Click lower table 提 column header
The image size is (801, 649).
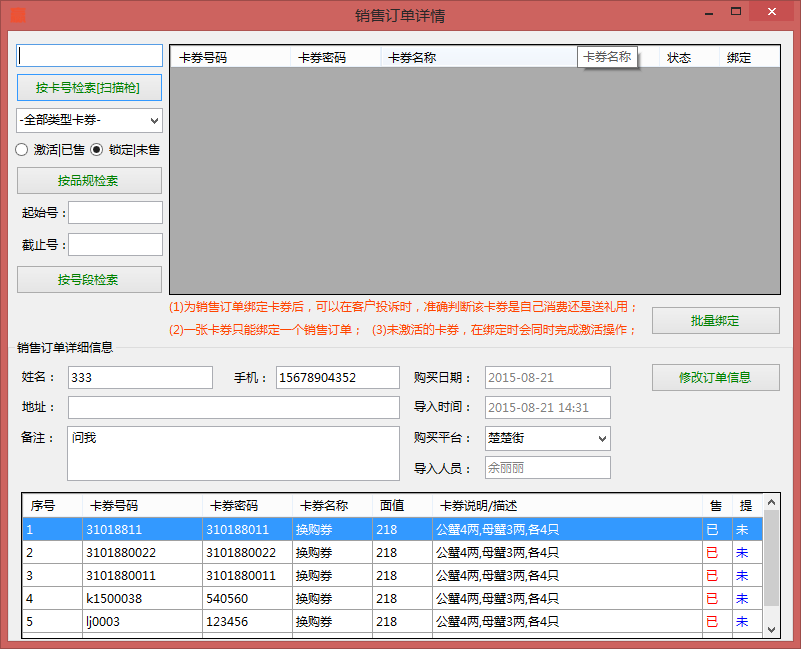click(x=747, y=506)
